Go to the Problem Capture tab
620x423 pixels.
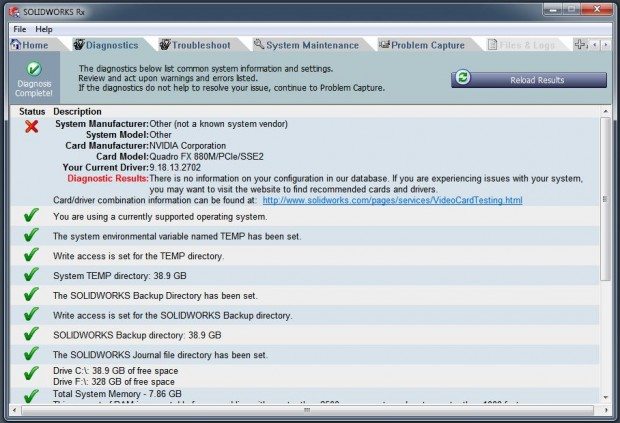[421, 45]
